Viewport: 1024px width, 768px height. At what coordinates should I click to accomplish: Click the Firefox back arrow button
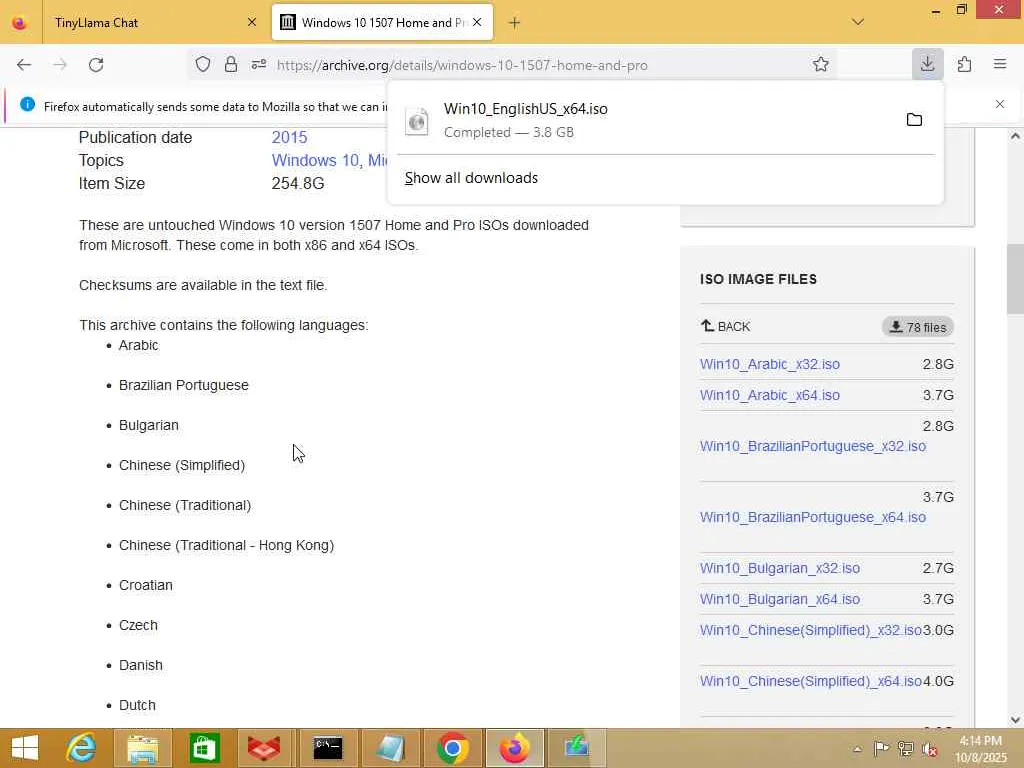(24, 65)
